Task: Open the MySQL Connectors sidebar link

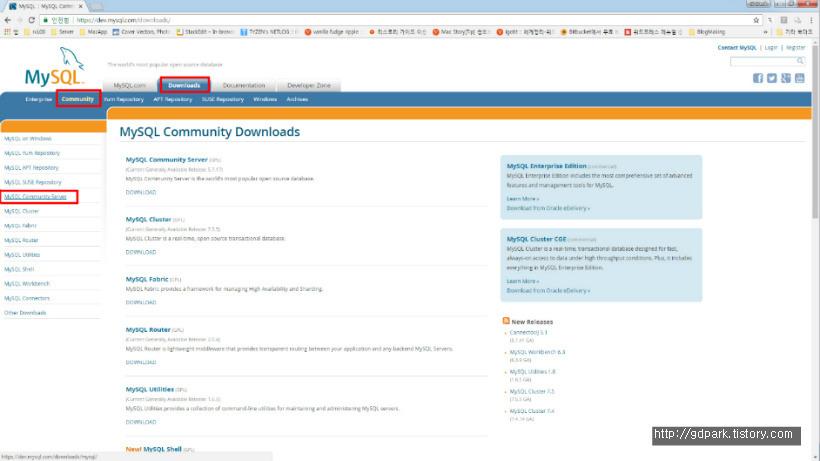Action: 27,298
